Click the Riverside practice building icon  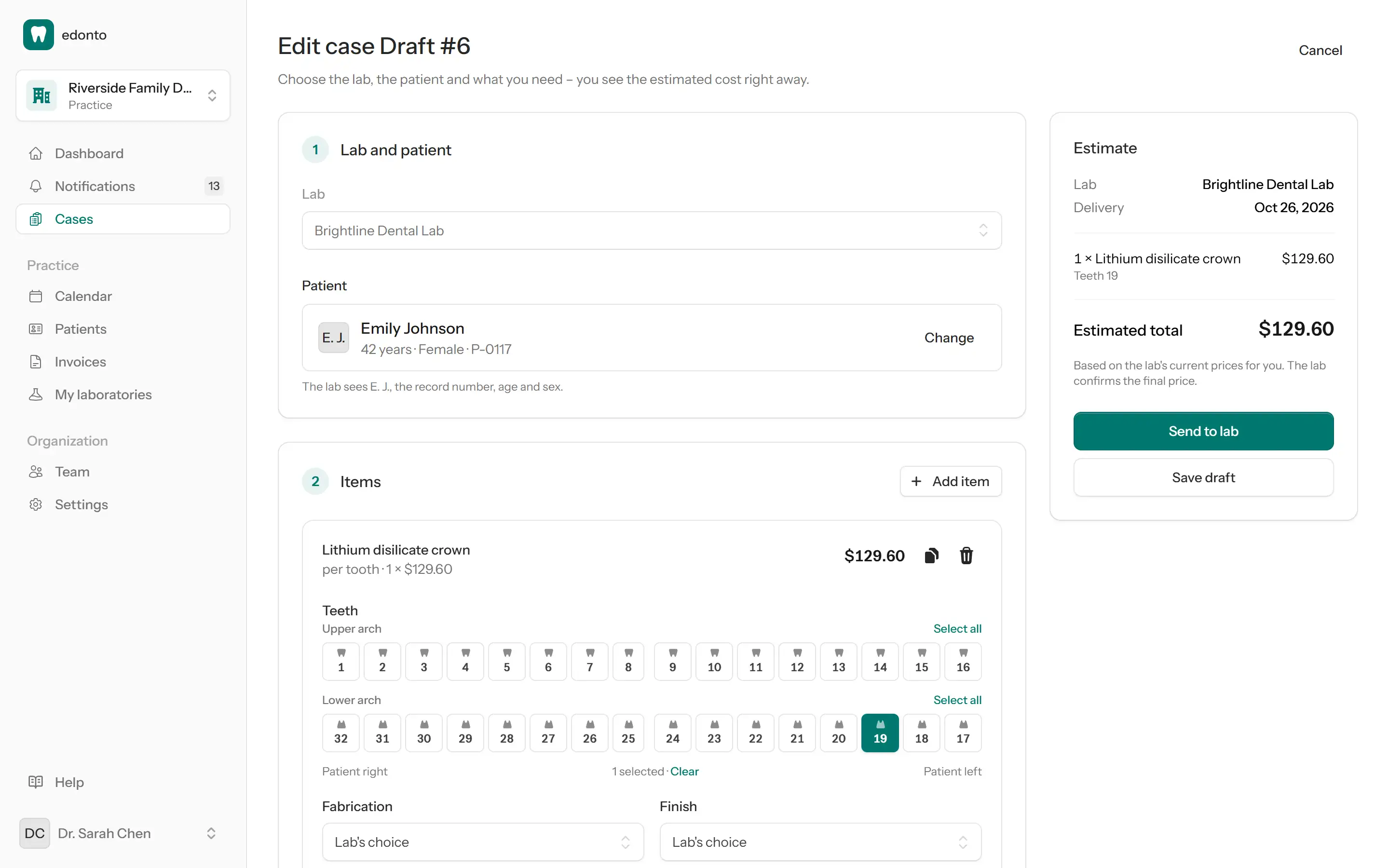click(x=41, y=95)
